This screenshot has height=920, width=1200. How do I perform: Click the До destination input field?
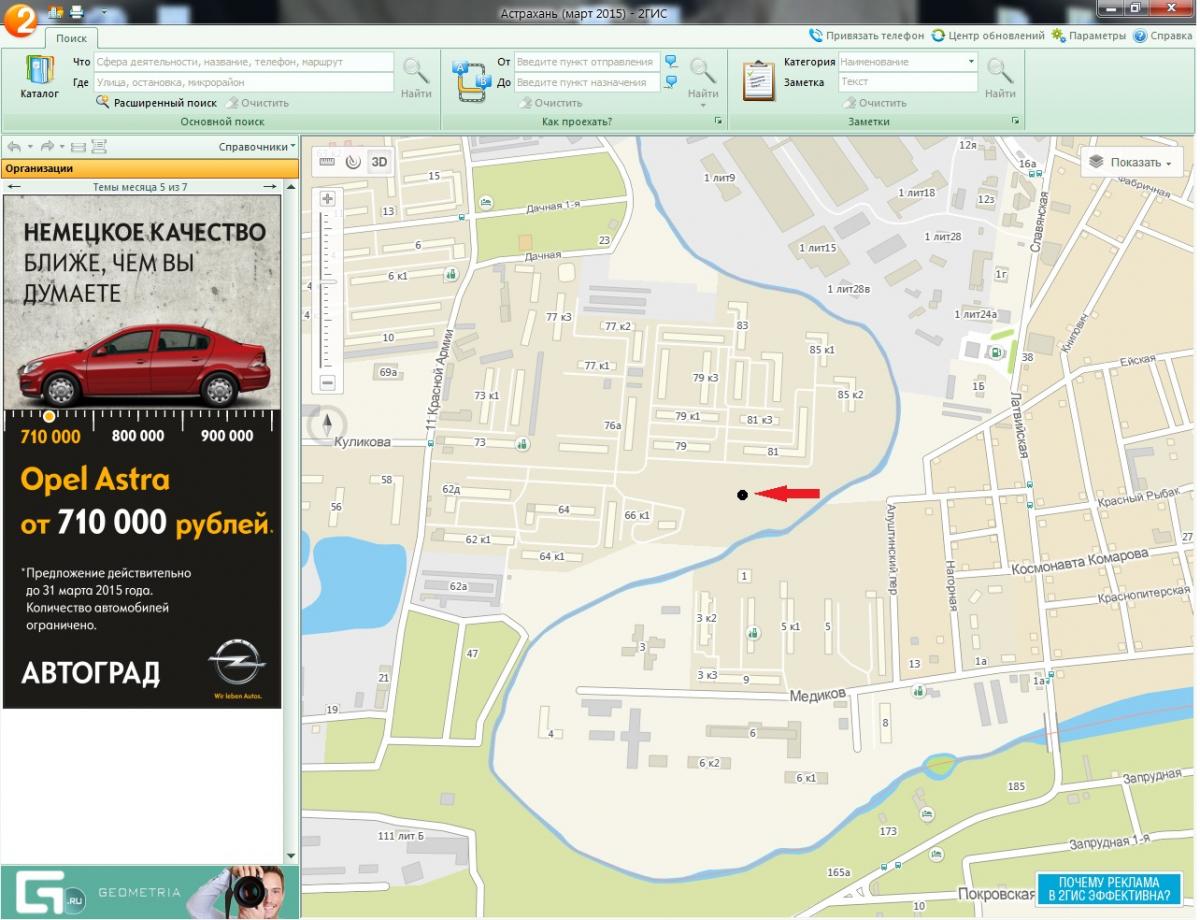click(x=587, y=82)
